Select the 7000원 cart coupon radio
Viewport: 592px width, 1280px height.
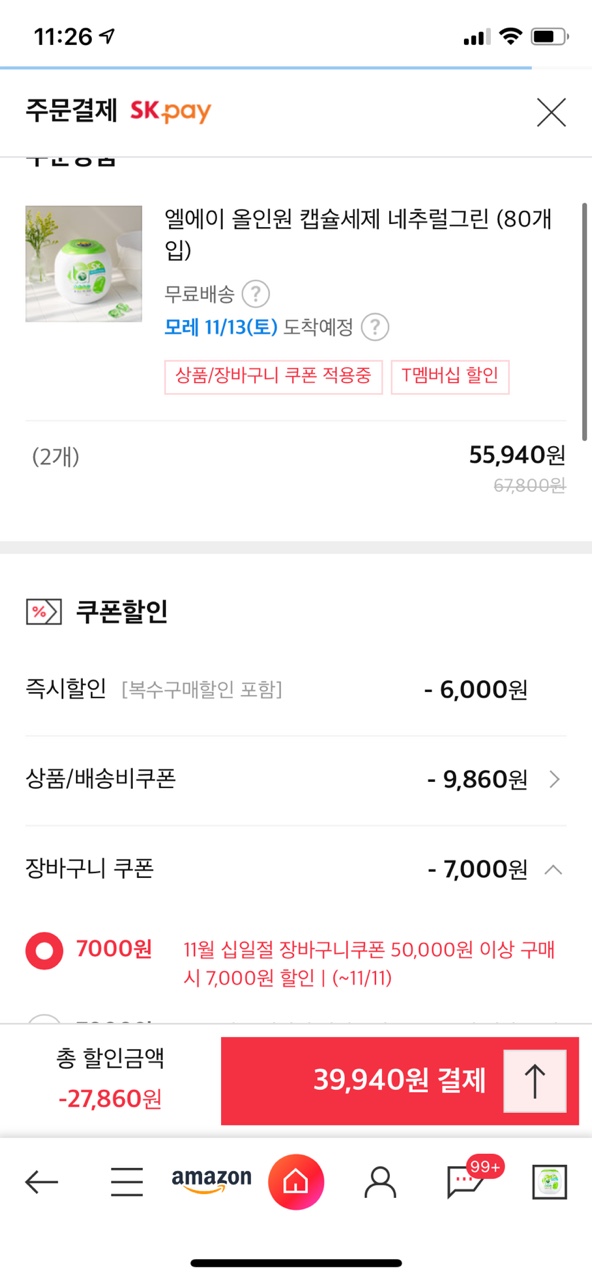point(44,950)
